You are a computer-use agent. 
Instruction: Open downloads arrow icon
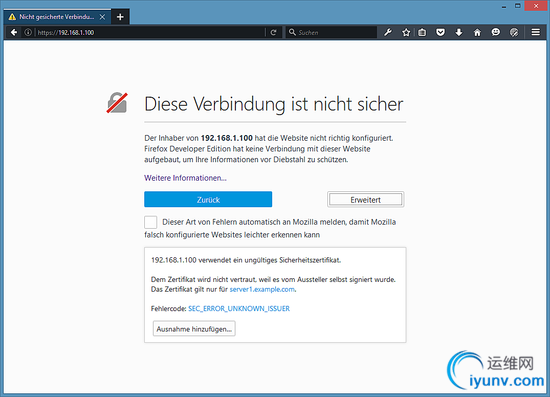point(459,32)
